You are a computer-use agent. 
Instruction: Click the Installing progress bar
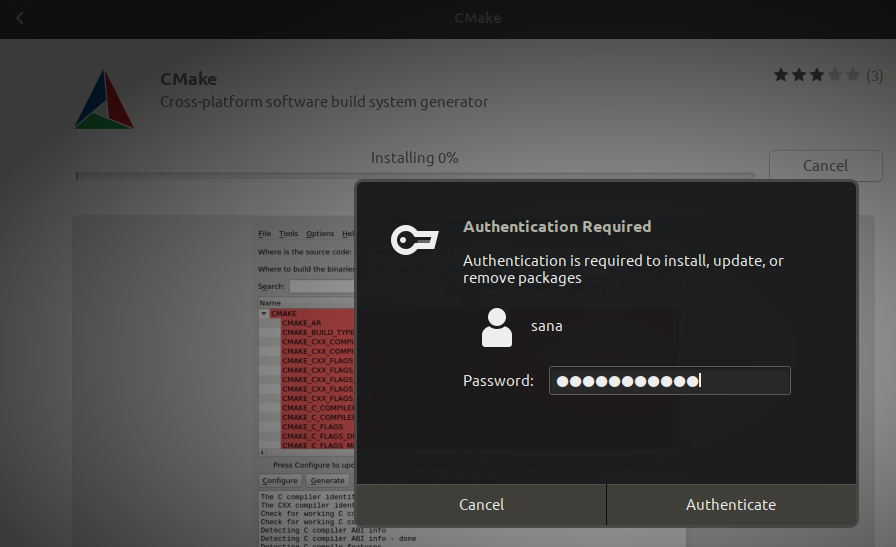(x=415, y=176)
